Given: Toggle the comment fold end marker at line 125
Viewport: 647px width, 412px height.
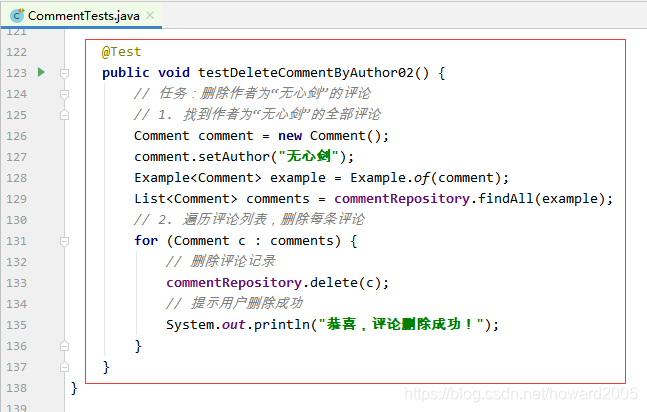Looking at the screenshot, I should coord(64,115).
